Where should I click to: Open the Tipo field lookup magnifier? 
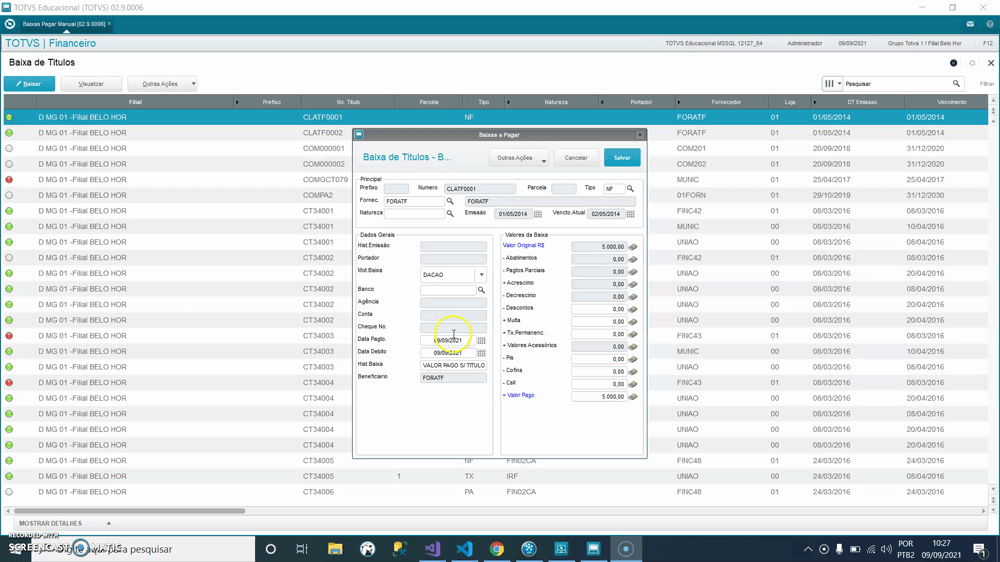(630, 189)
